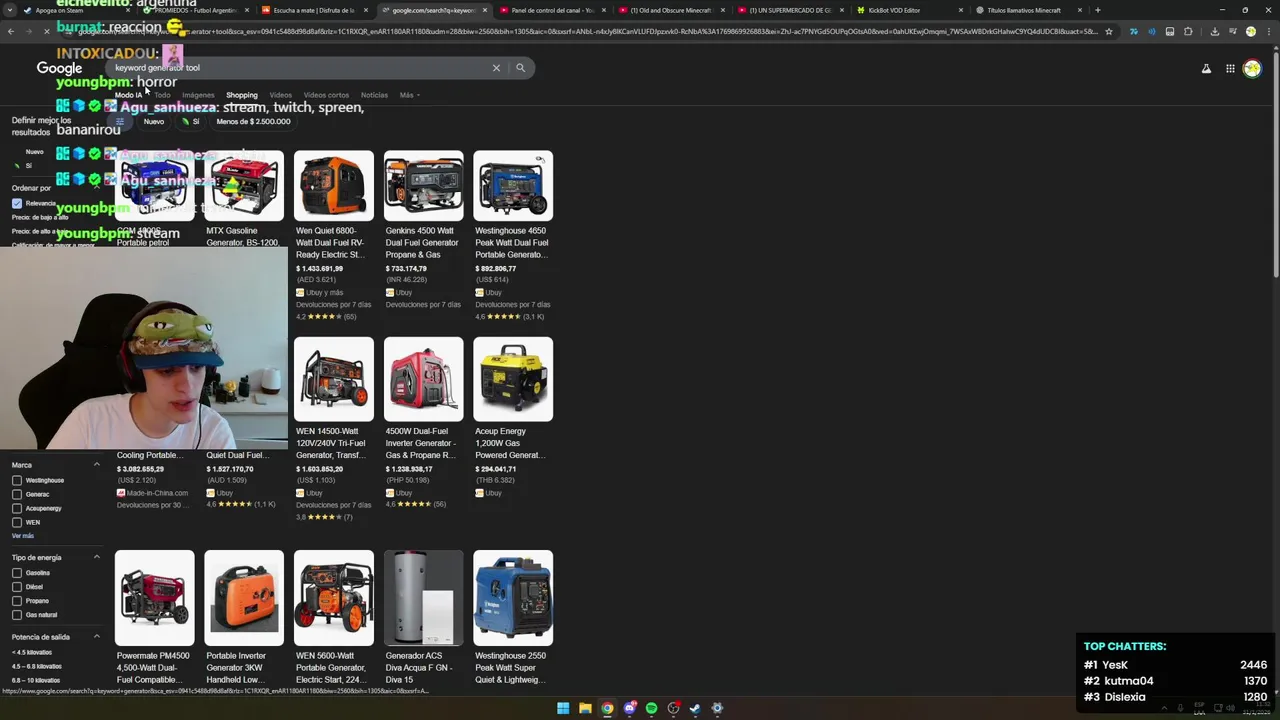Open the filters slider icon chip
This screenshot has width=1280, height=720.
click(x=120, y=122)
